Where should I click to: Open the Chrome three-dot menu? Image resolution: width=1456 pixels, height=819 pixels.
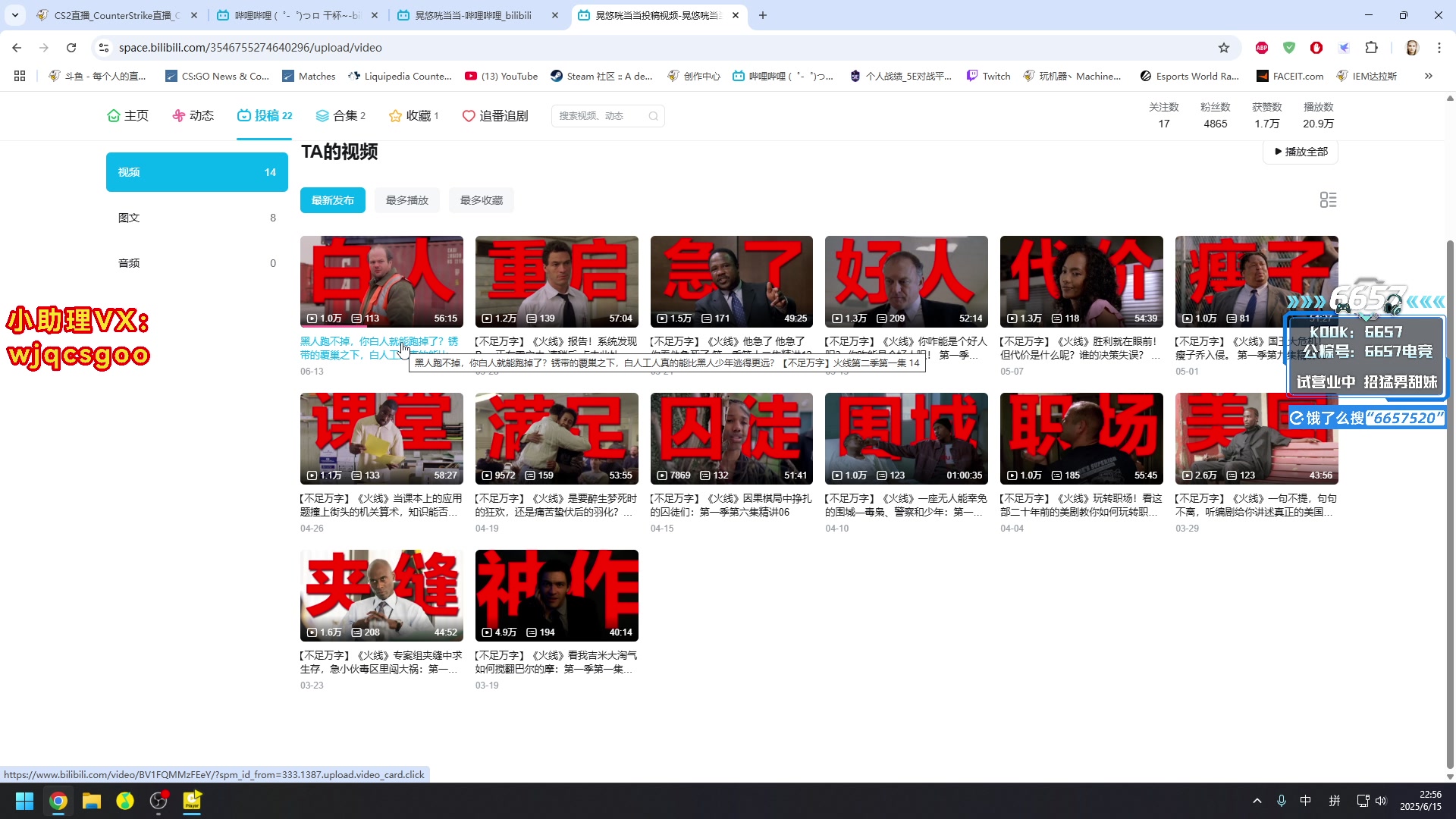click(1439, 48)
